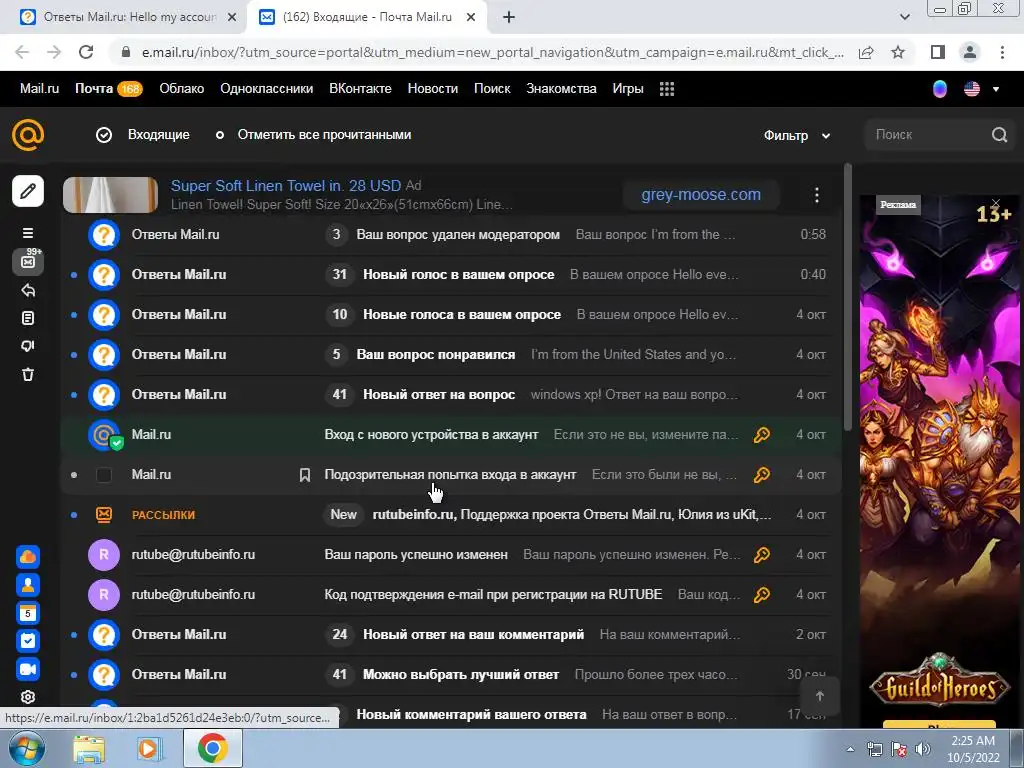Open Знакомства in the top navigation

pos(562,89)
